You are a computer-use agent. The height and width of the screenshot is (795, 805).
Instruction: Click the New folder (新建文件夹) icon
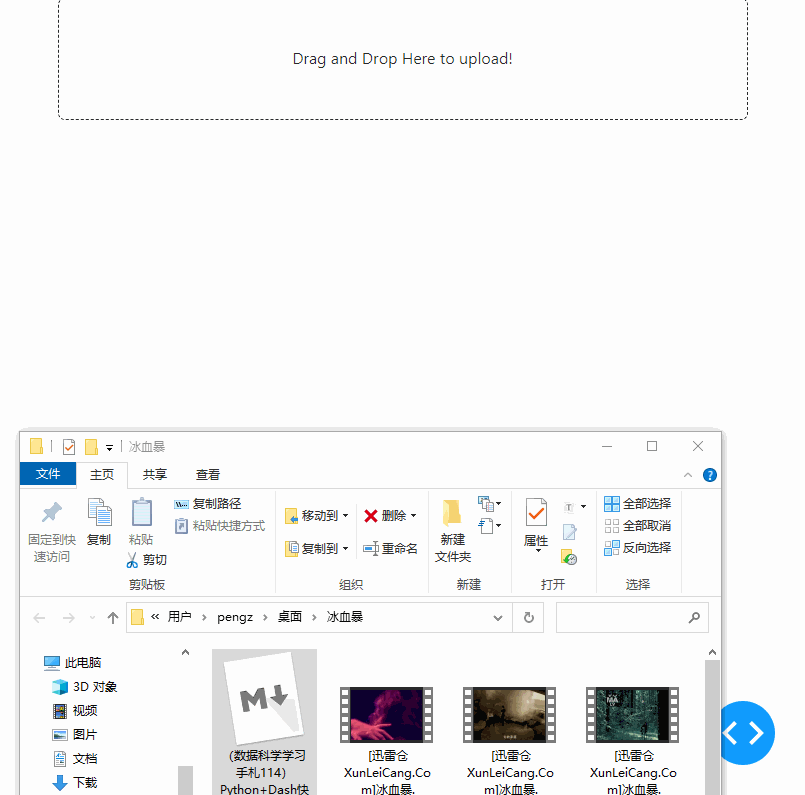(x=452, y=513)
